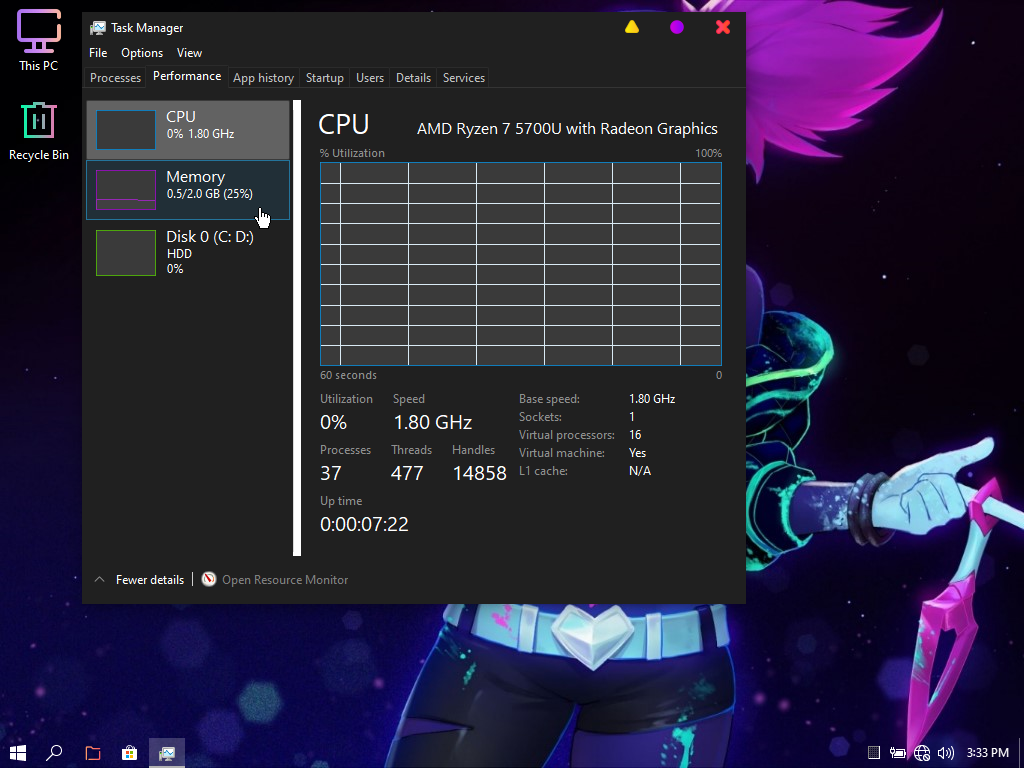Switch to the Processes tab
Screen dimensions: 1024x768
click(116, 78)
